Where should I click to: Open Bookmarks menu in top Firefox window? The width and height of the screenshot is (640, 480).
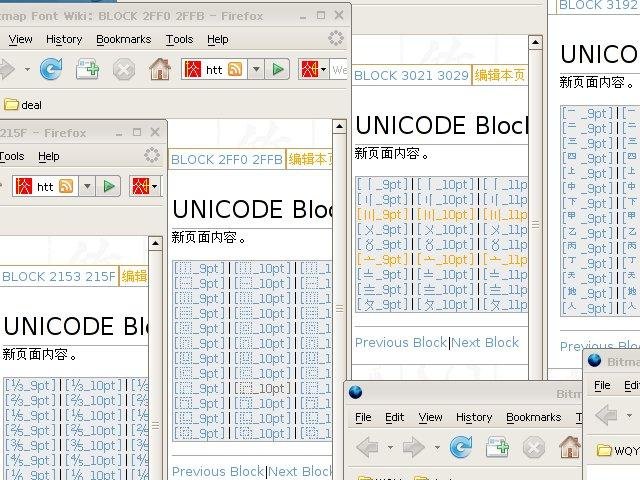coord(124,39)
